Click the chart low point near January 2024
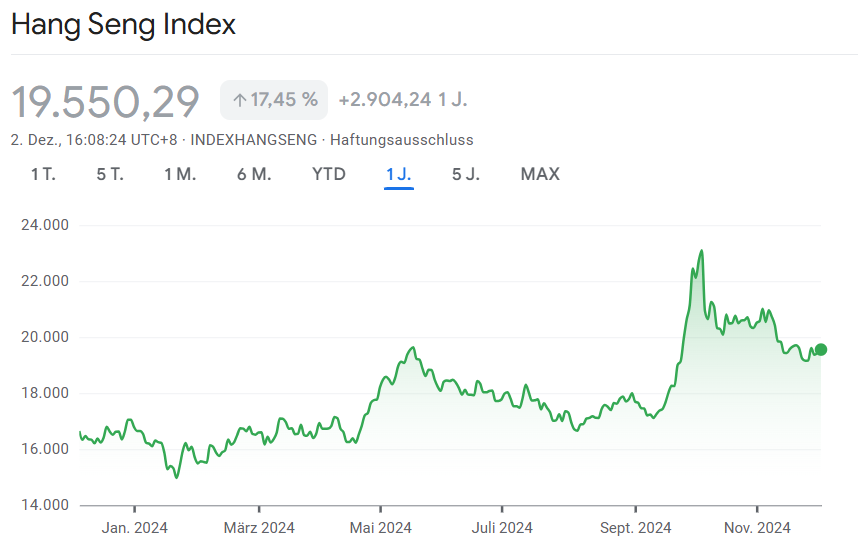 tap(176, 478)
